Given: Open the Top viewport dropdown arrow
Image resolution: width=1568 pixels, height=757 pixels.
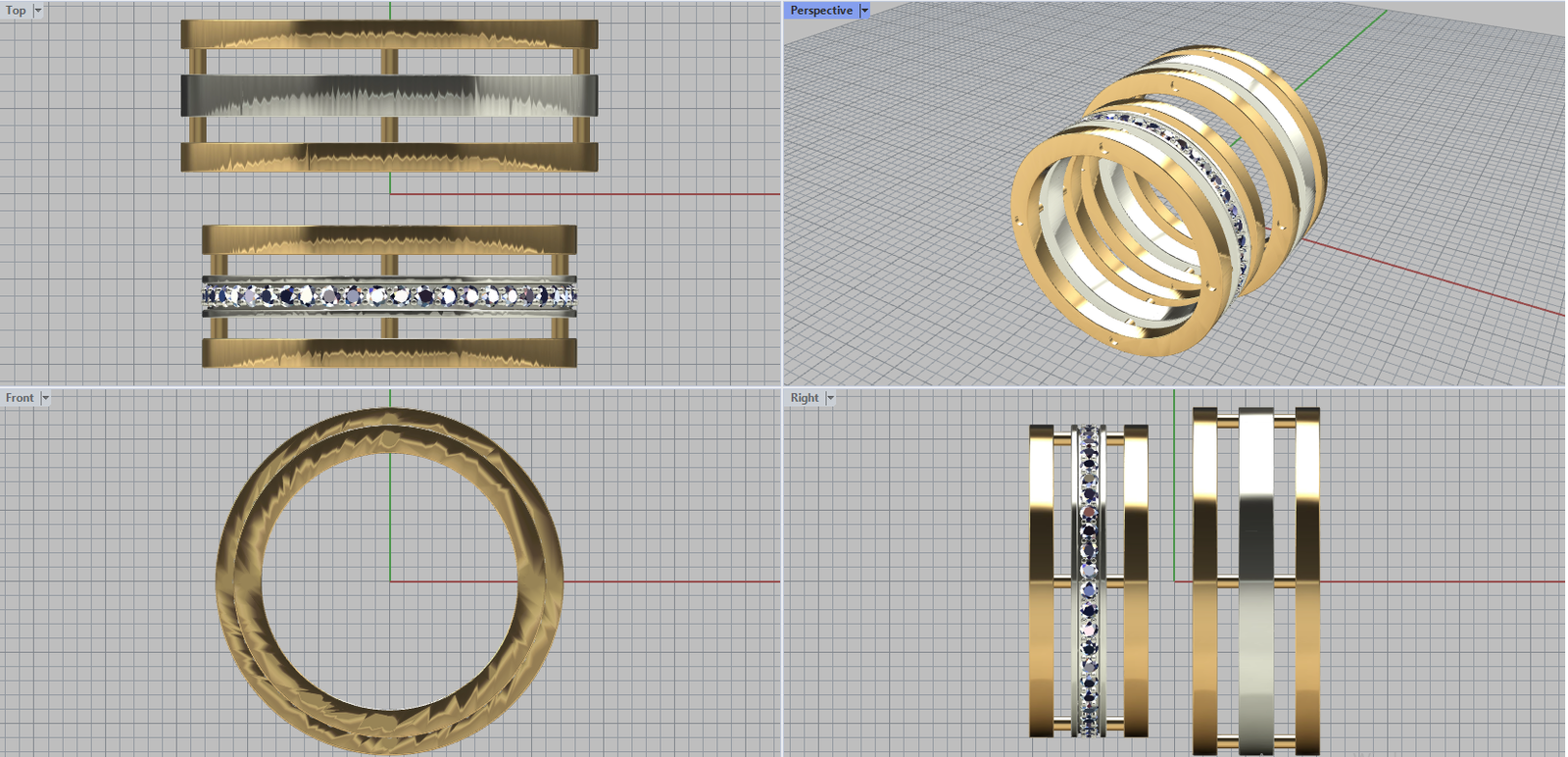Looking at the screenshot, I should (x=38, y=11).
